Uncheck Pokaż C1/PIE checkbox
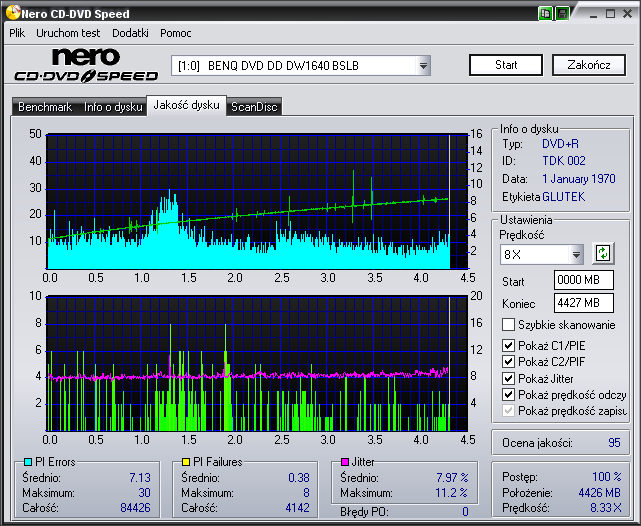This screenshot has height=526, width=641. pos(508,345)
